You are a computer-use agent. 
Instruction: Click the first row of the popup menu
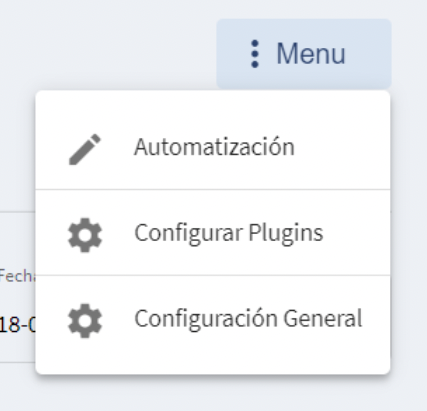point(213,147)
